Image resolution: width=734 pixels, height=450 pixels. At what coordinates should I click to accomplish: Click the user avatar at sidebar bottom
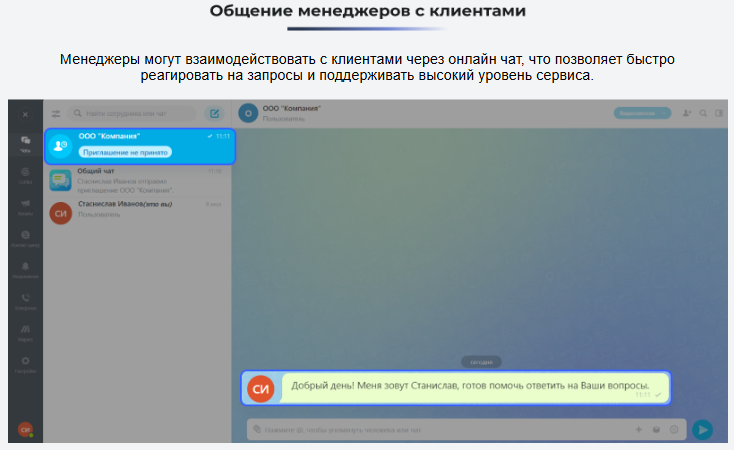coord(25,430)
